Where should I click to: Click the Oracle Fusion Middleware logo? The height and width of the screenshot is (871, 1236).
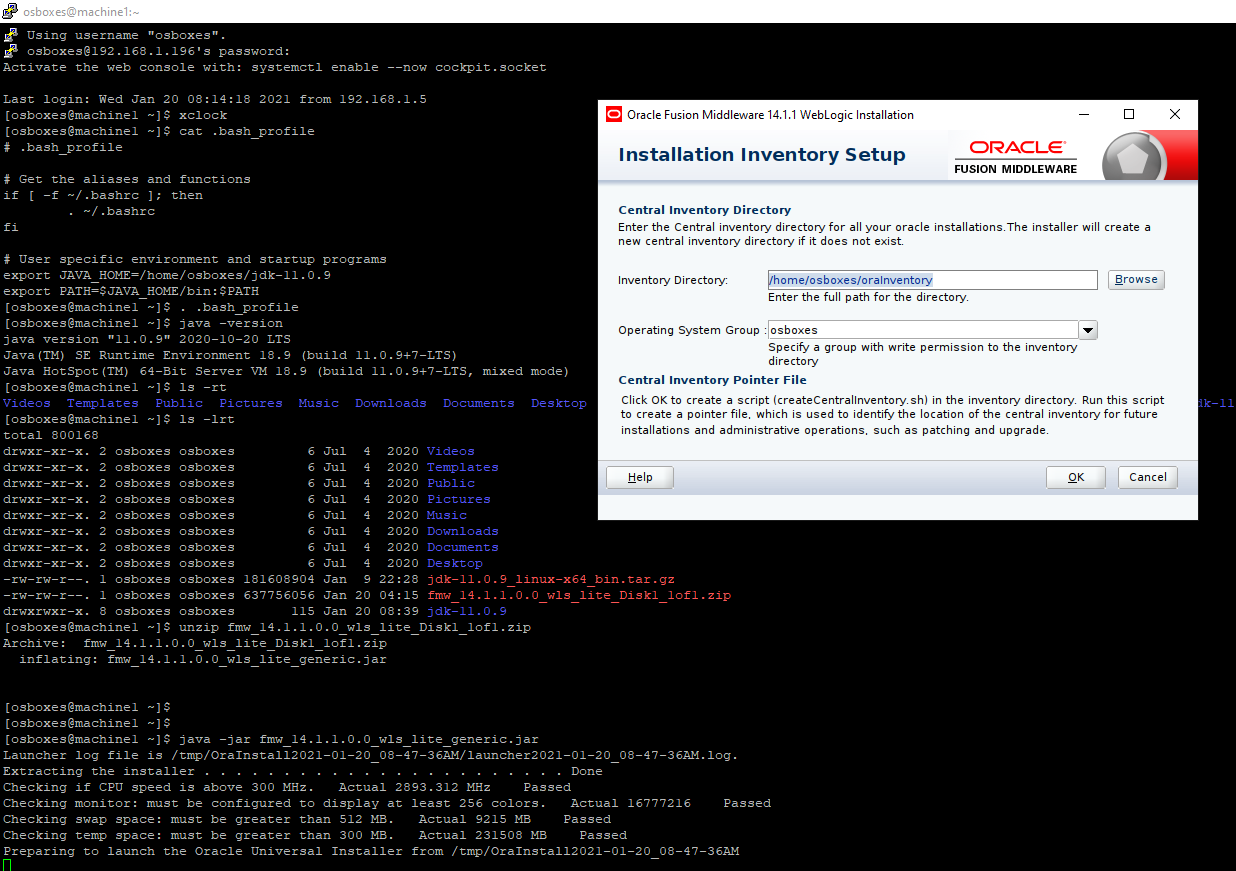point(1015,156)
